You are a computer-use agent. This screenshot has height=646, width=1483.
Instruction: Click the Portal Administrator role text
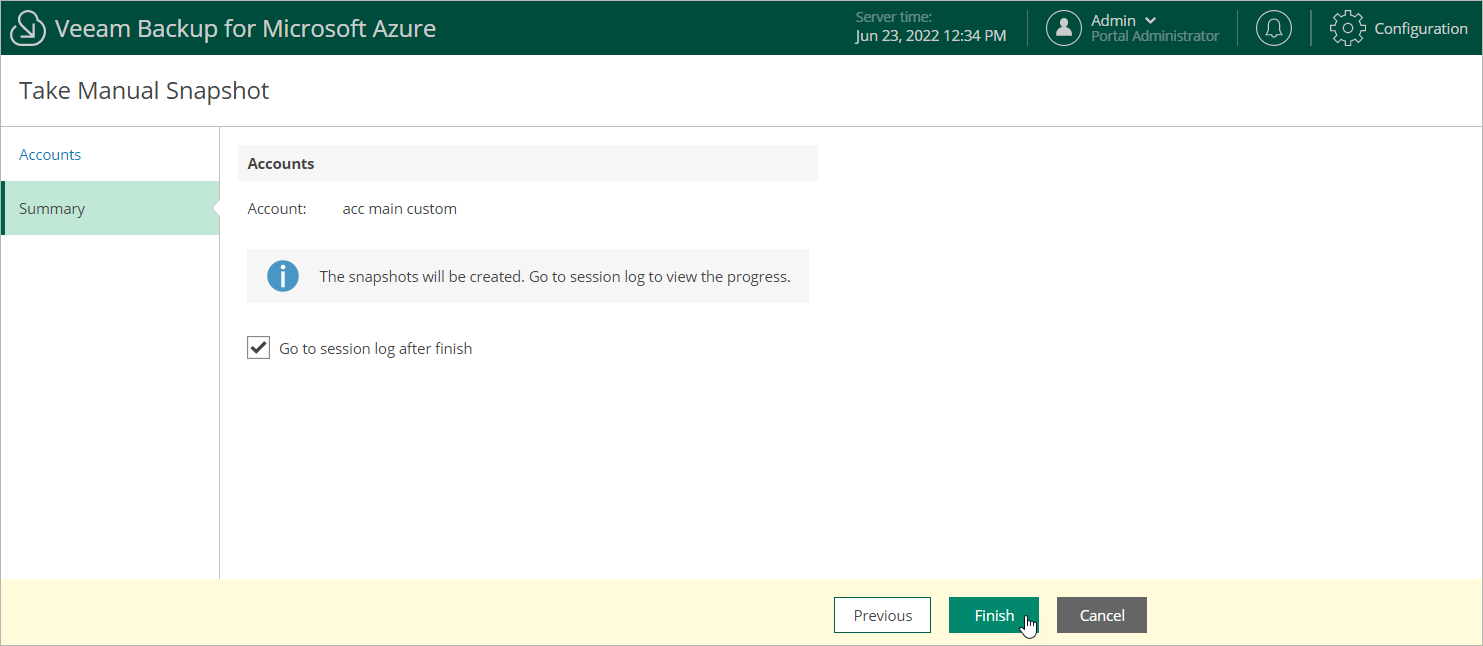1155,36
